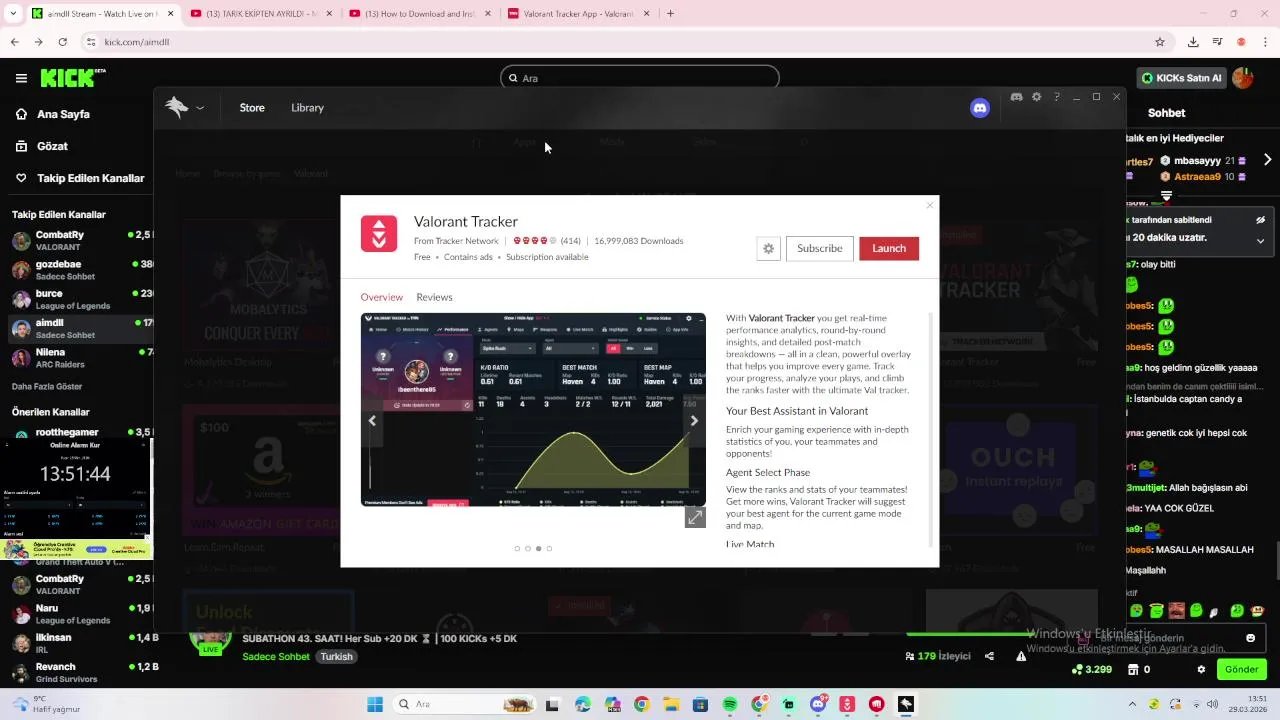Select the second carousel dot indicator
1280x720 pixels.
pyautogui.click(x=528, y=548)
